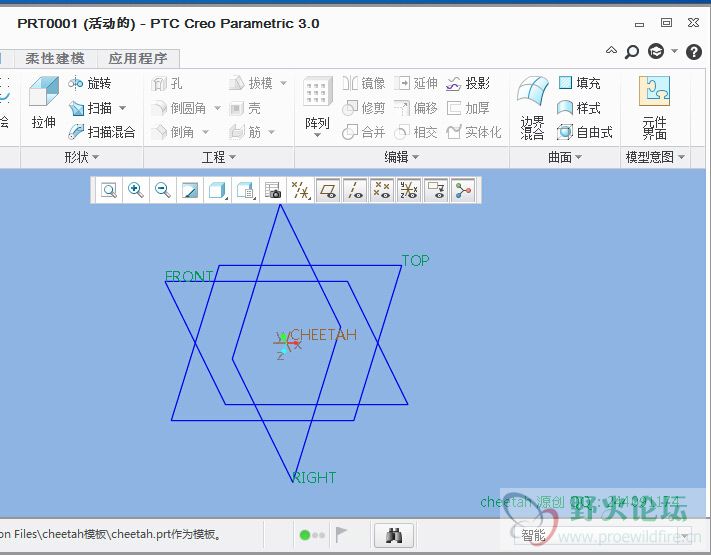Click the binoculars find button

[x=394, y=536]
